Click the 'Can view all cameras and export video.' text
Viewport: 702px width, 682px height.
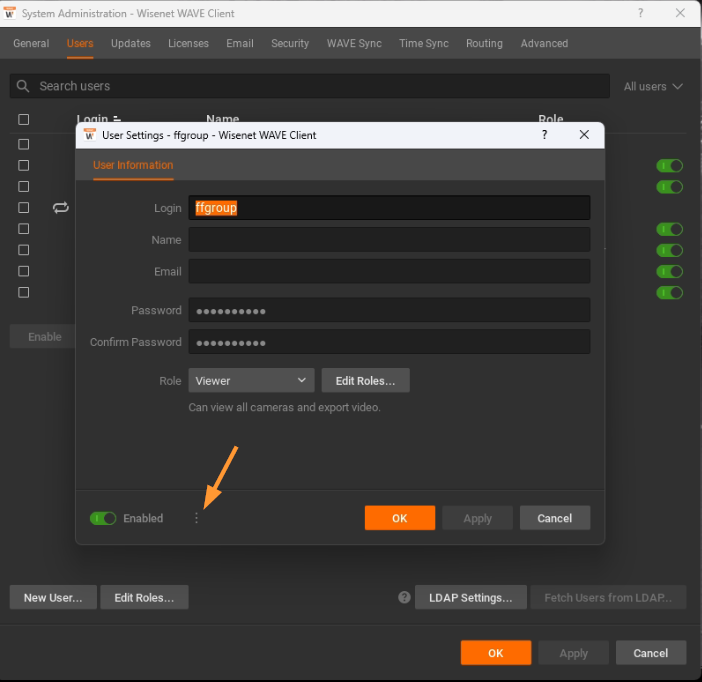(x=284, y=407)
